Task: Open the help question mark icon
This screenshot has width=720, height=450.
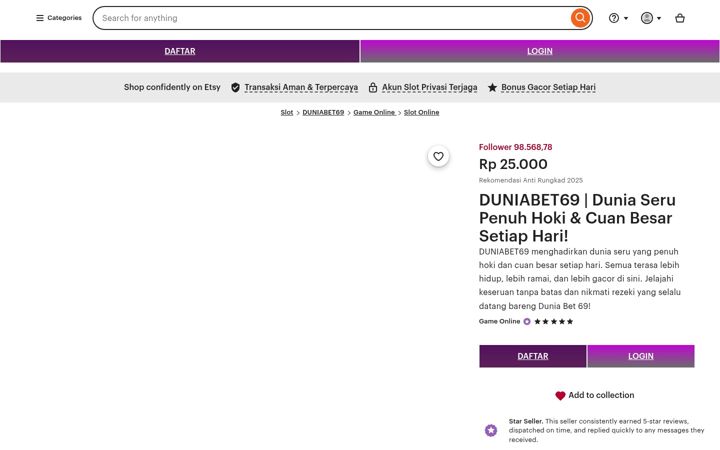Action: (x=613, y=18)
